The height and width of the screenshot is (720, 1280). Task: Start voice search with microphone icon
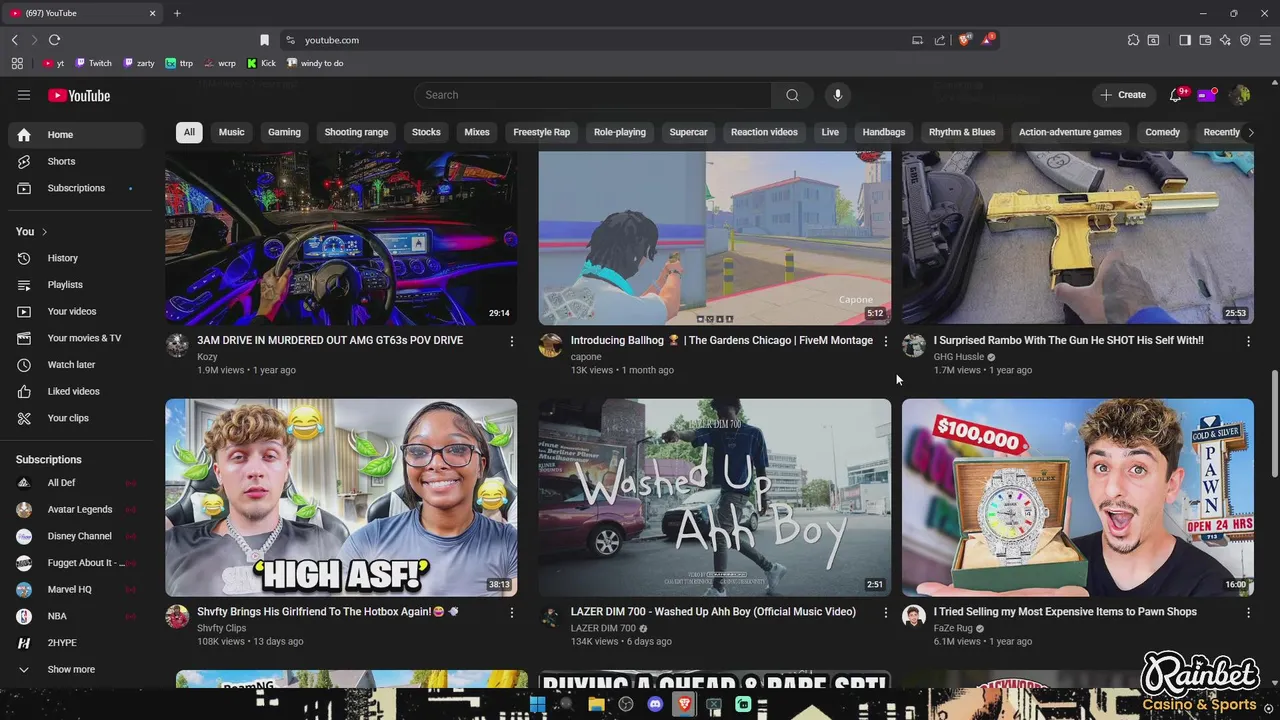pyautogui.click(x=838, y=95)
